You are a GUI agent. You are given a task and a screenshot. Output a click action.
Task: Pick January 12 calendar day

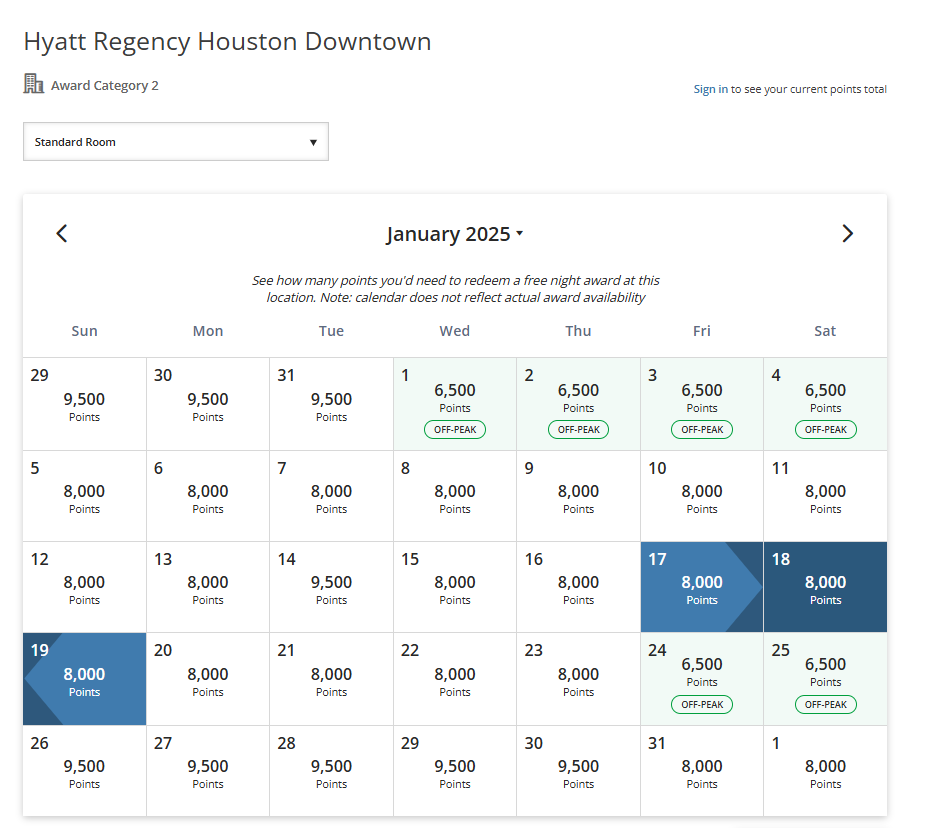(85, 588)
